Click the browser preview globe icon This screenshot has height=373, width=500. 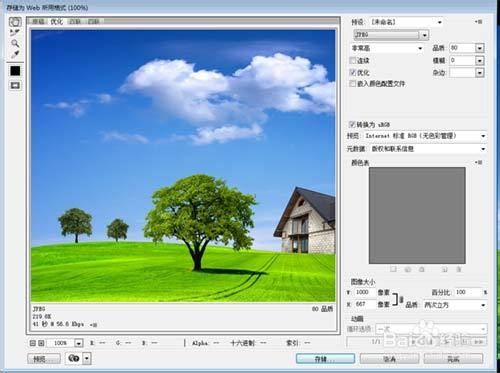coord(73,358)
